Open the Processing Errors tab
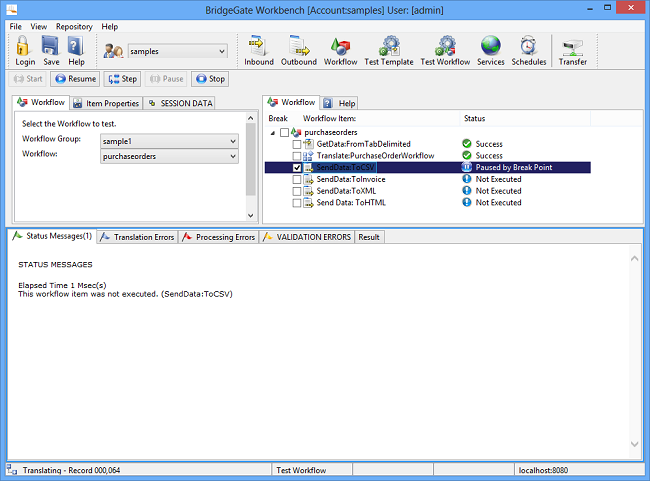The width and height of the screenshot is (650, 481). click(x=219, y=237)
